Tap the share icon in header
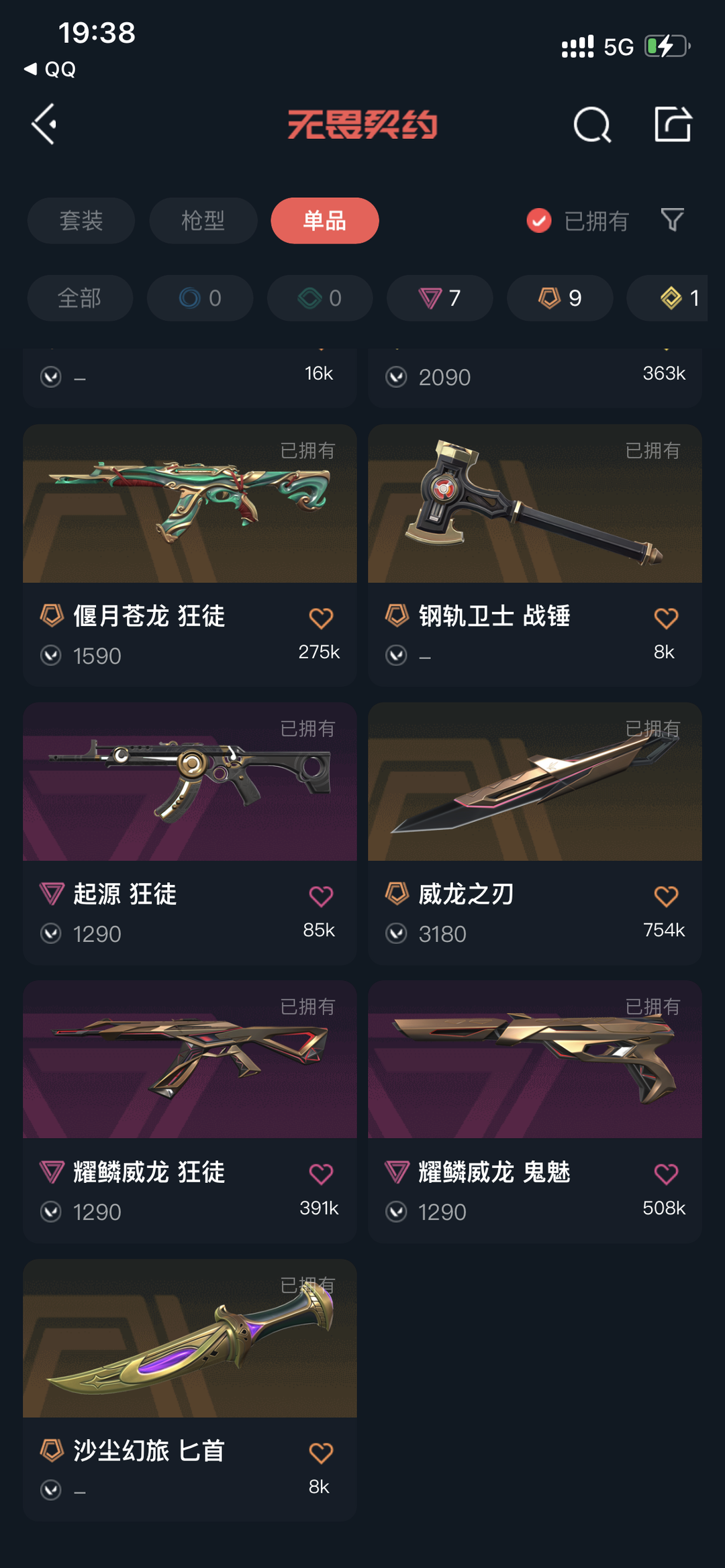This screenshot has height=1568, width=725. (673, 124)
